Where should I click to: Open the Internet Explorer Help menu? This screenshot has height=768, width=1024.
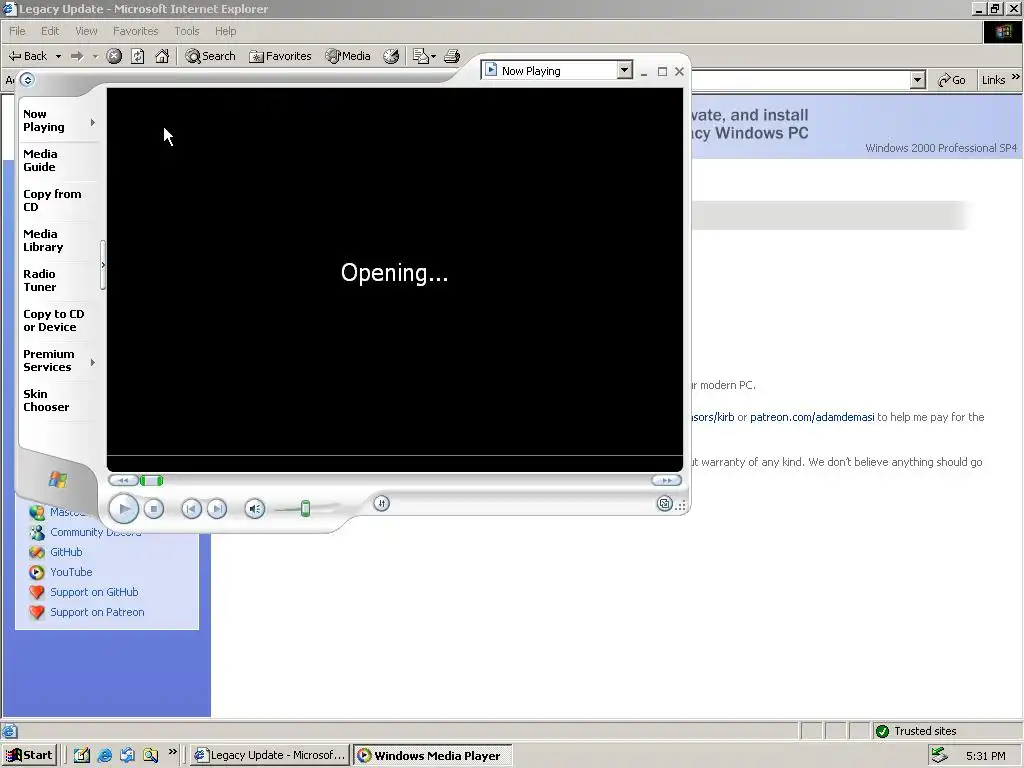click(x=225, y=31)
